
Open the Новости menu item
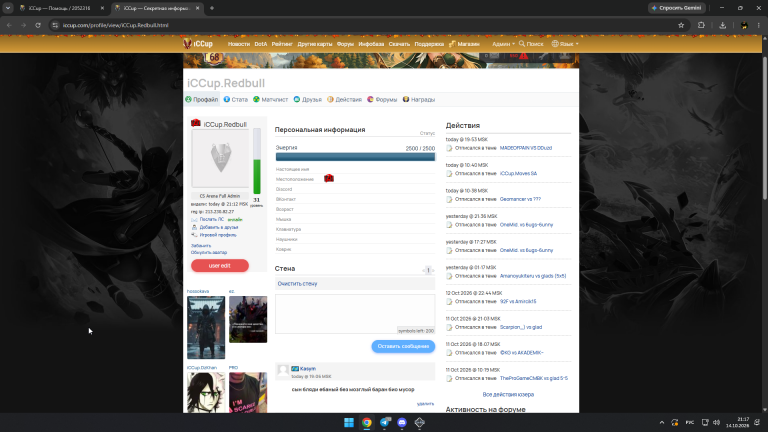[x=239, y=44]
